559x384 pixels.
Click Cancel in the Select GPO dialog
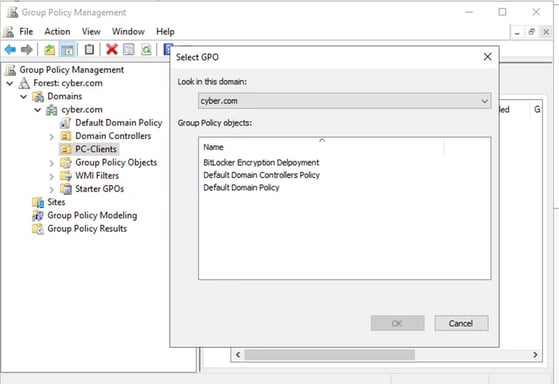tap(461, 323)
